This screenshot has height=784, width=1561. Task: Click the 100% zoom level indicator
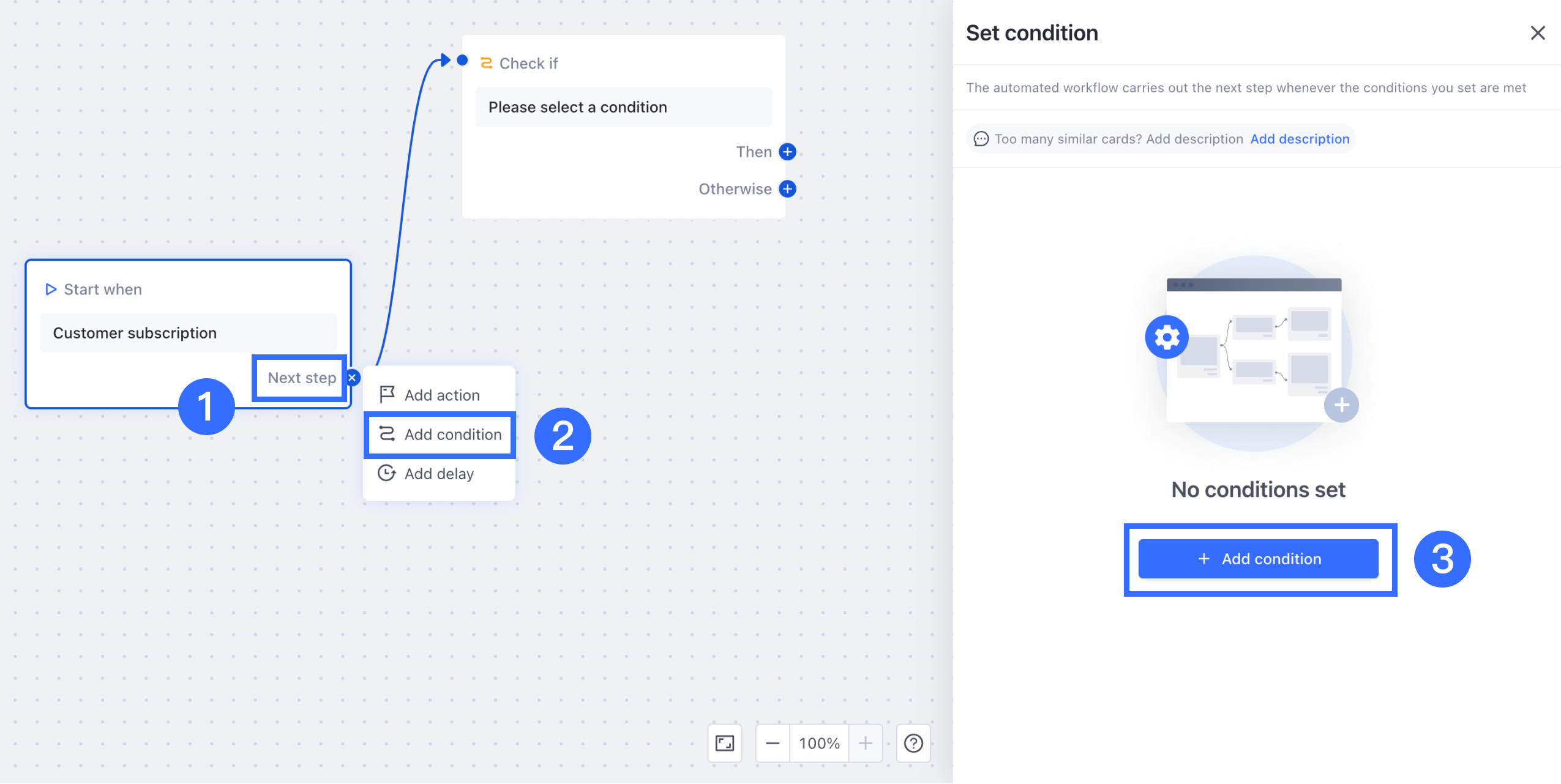(819, 743)
